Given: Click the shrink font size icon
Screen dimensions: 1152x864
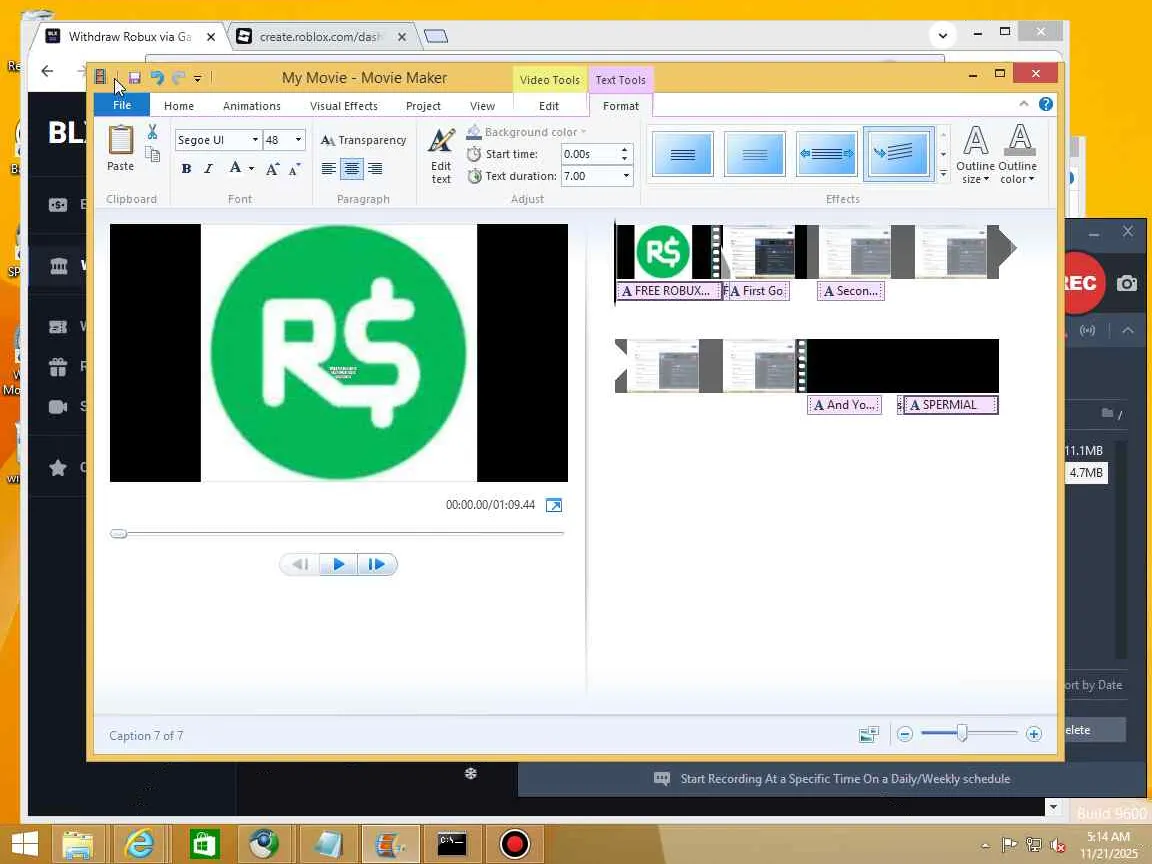Looking at the screenshot, I should (x=294, y=169).
